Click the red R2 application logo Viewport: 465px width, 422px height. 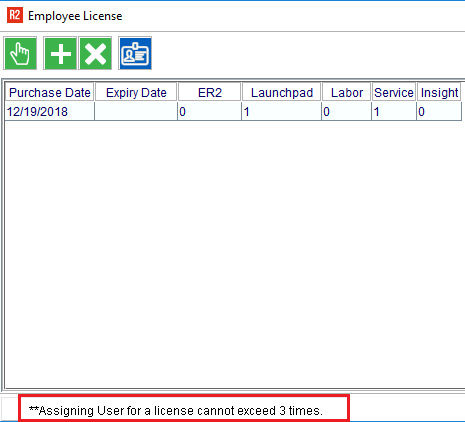(x=15, y=15)
